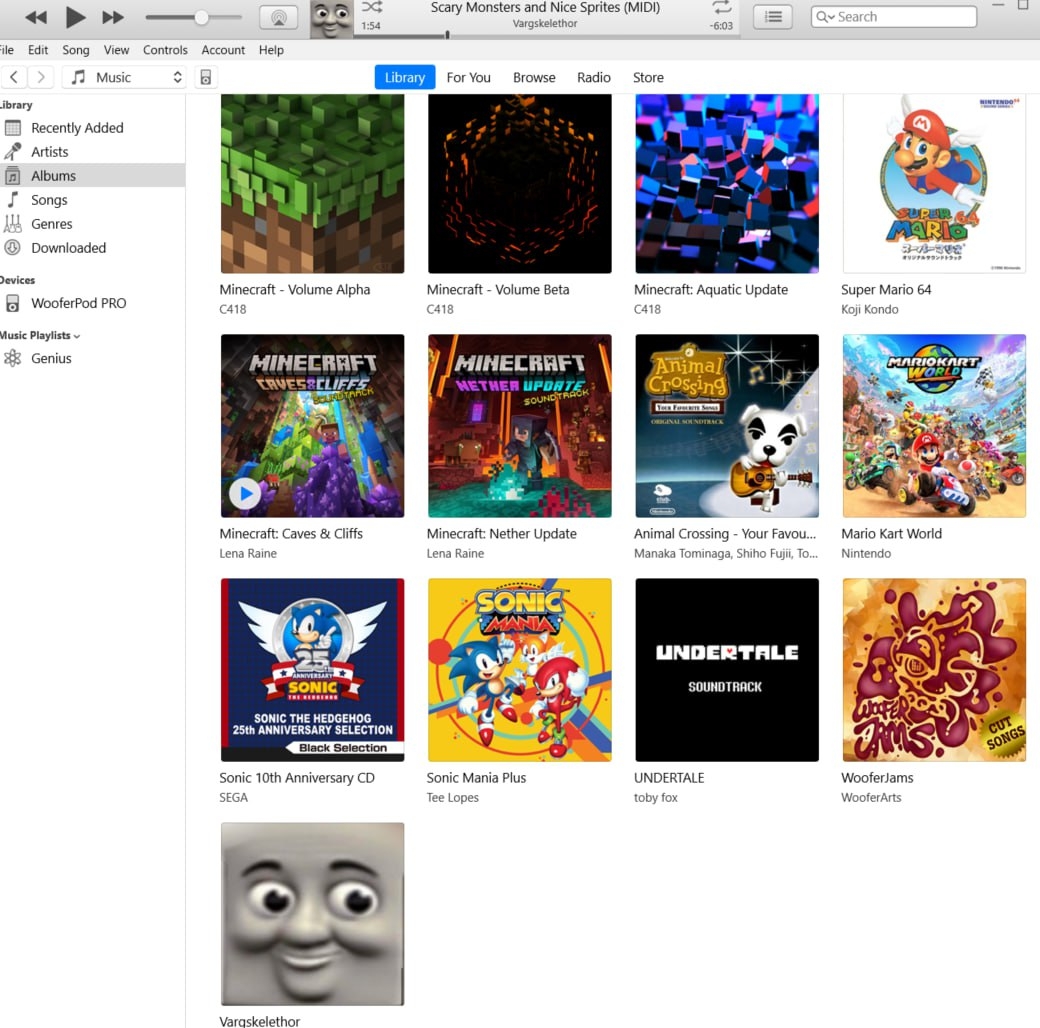
Task: Show Recently Added in the sidebar
Action: 77,128
